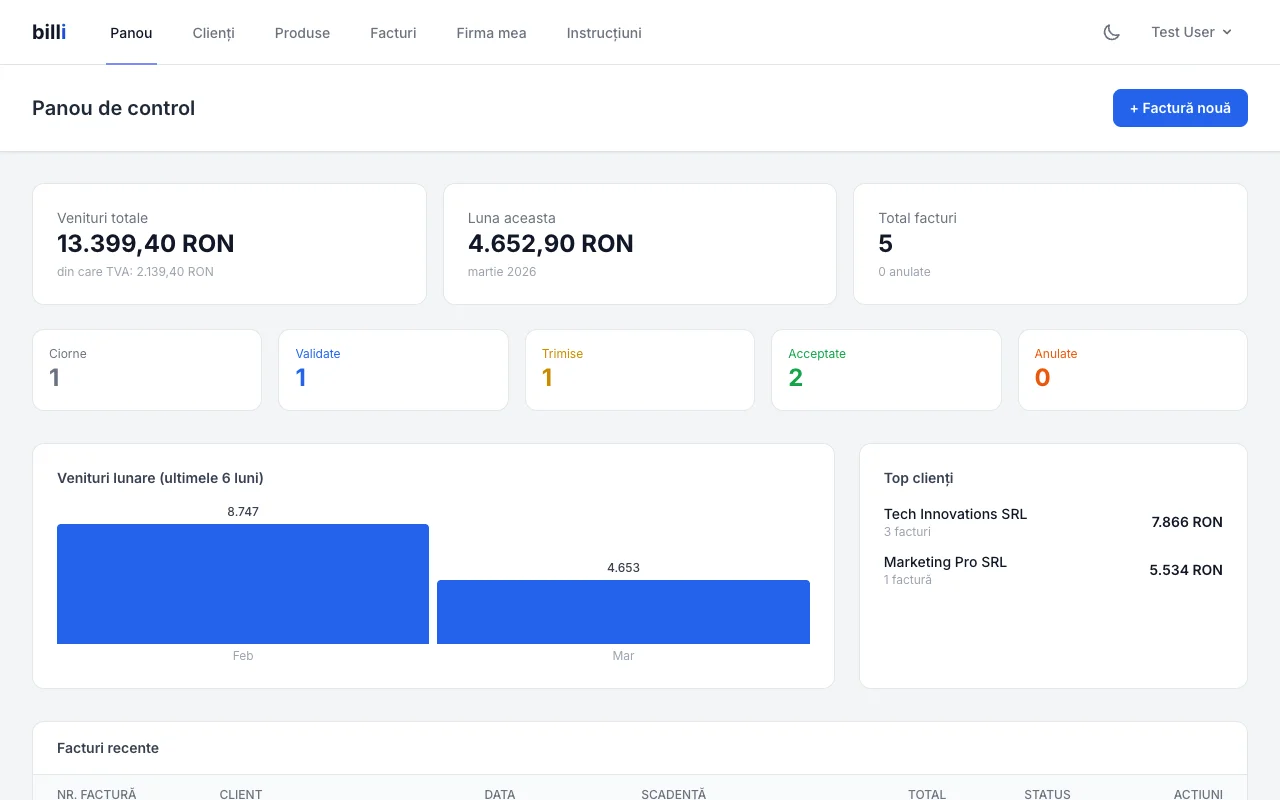Click the Trimise status card

pyautogui.click(x=640, y=370)
